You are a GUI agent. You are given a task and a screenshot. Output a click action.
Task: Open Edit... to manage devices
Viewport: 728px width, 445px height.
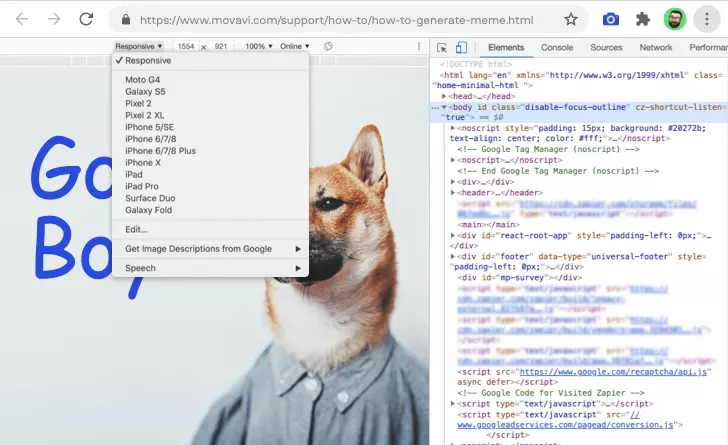click(x=210, y=229)
